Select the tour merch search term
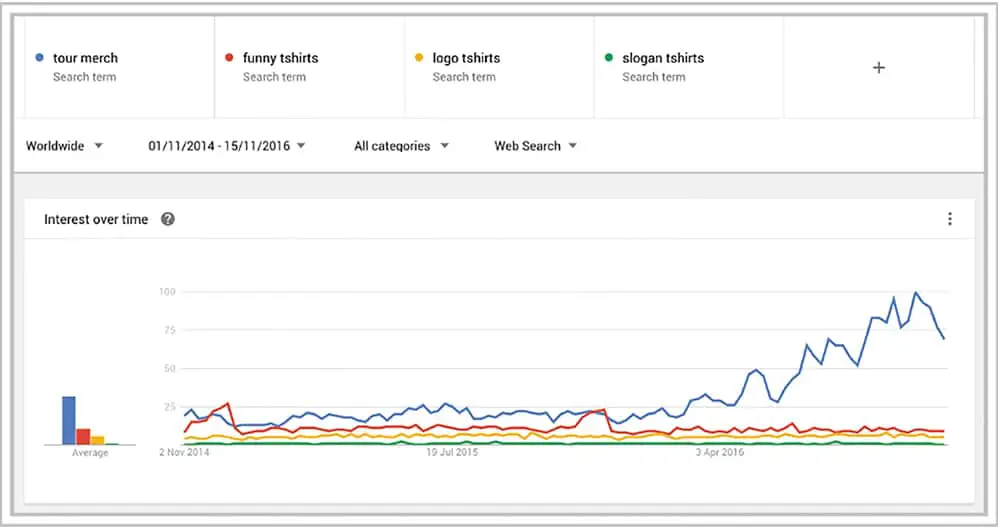998x530 pixels. [85, 58]
